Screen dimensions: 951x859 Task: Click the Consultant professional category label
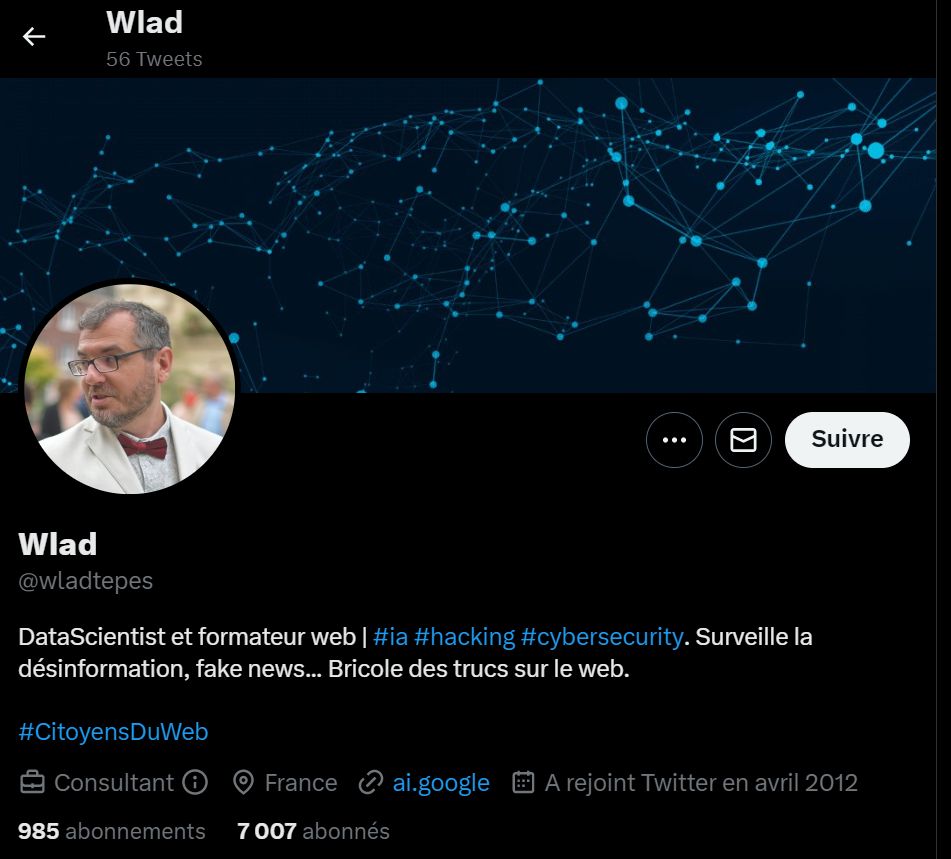click(x=114, y=783)
